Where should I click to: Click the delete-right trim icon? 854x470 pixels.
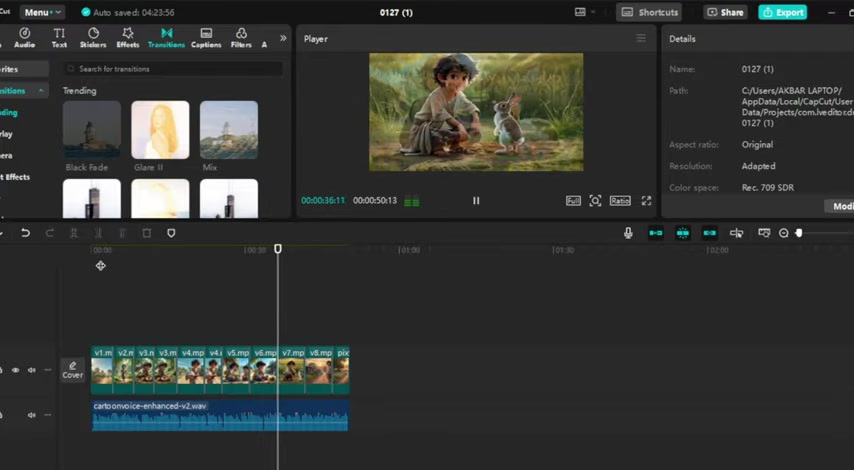(123, 233)
